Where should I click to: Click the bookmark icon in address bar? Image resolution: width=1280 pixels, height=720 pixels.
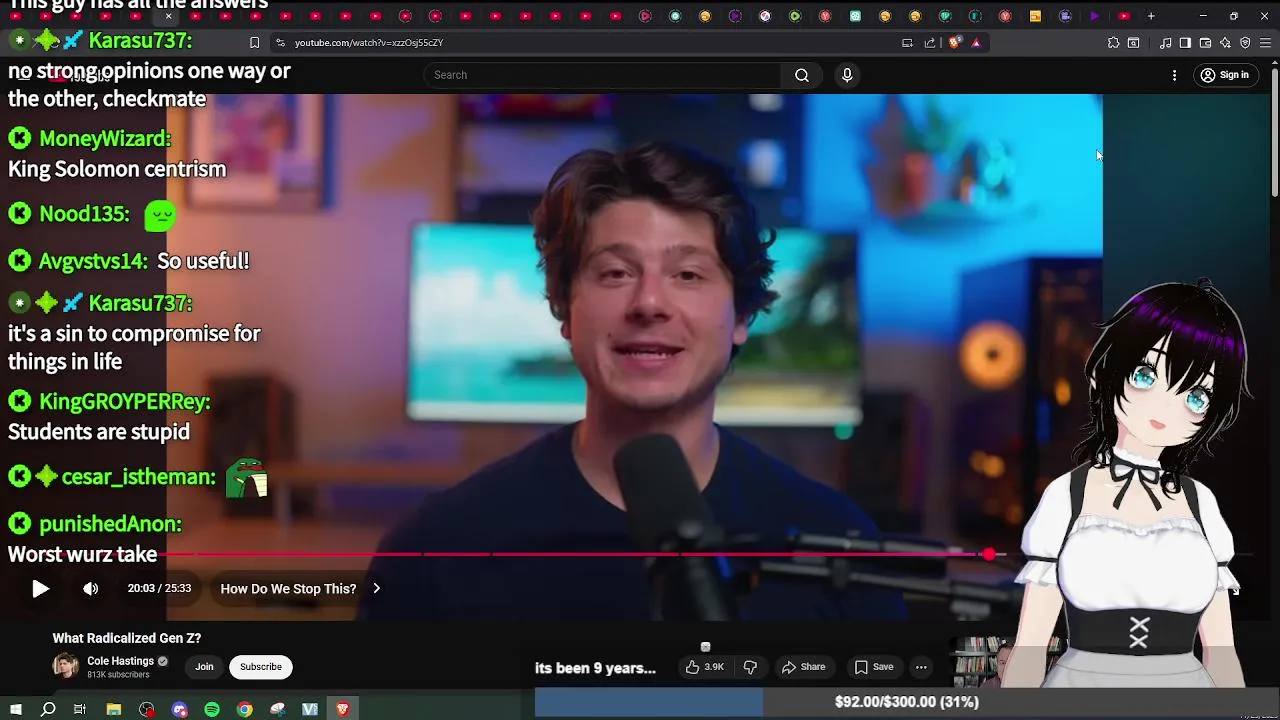point(254,43)
